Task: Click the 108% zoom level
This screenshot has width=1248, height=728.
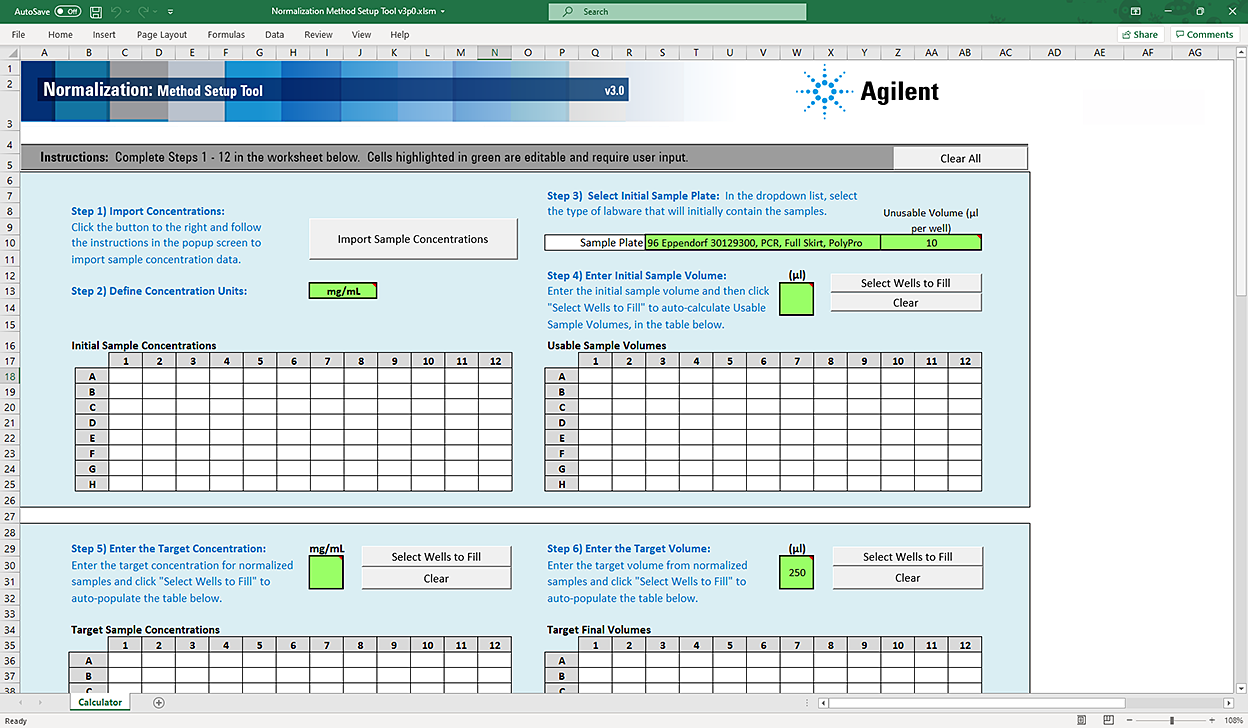Action: pos(1233,720)
